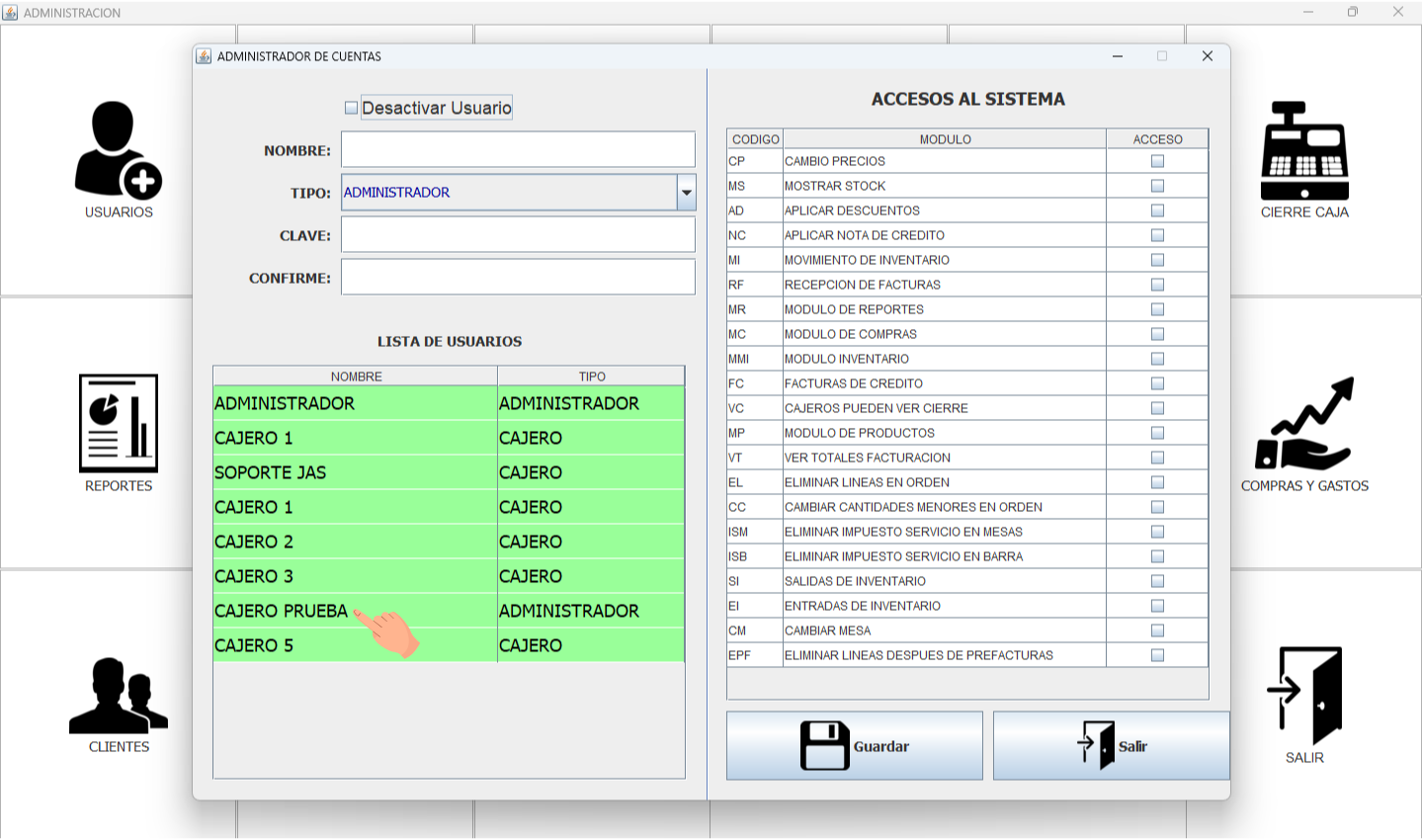Click the MODULO column header
The width and height of the screenshot is (1422, 840).
click(945, 139)
